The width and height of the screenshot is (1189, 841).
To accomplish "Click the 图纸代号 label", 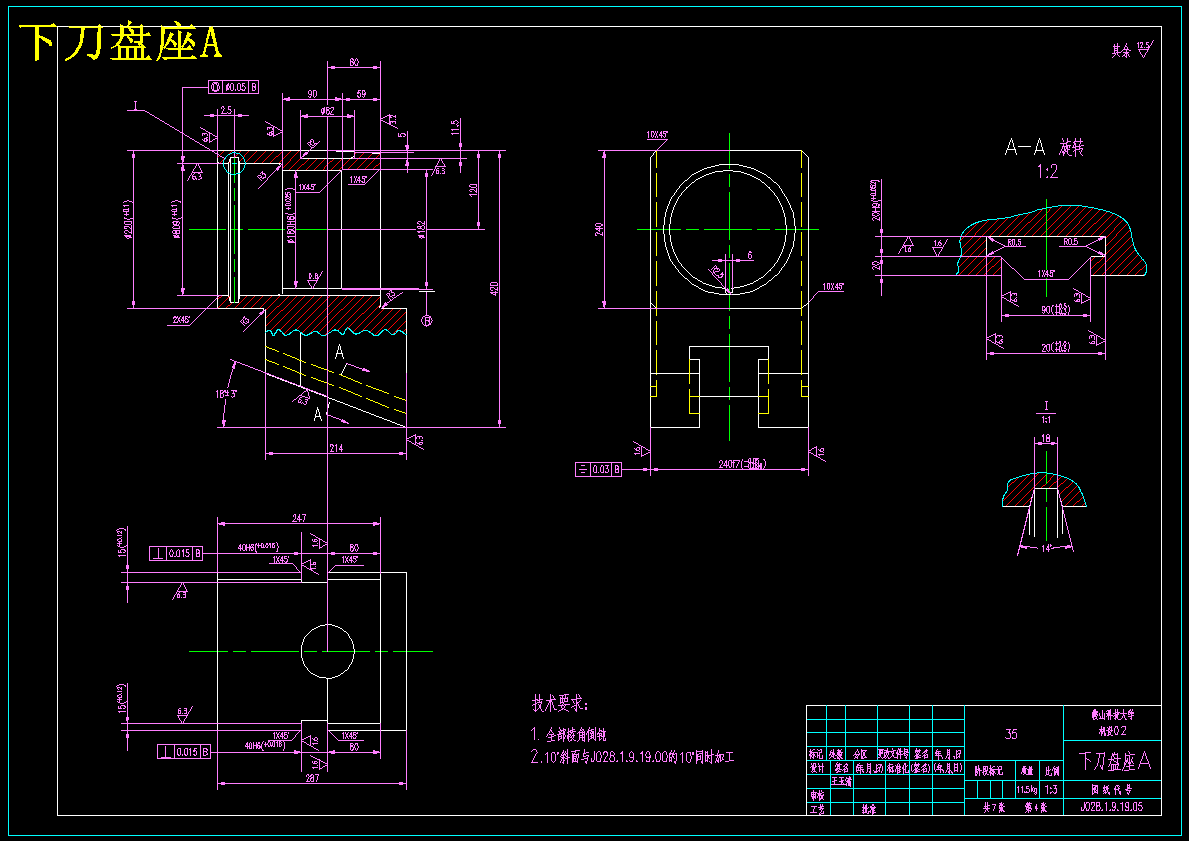I will coord(1112,789).
